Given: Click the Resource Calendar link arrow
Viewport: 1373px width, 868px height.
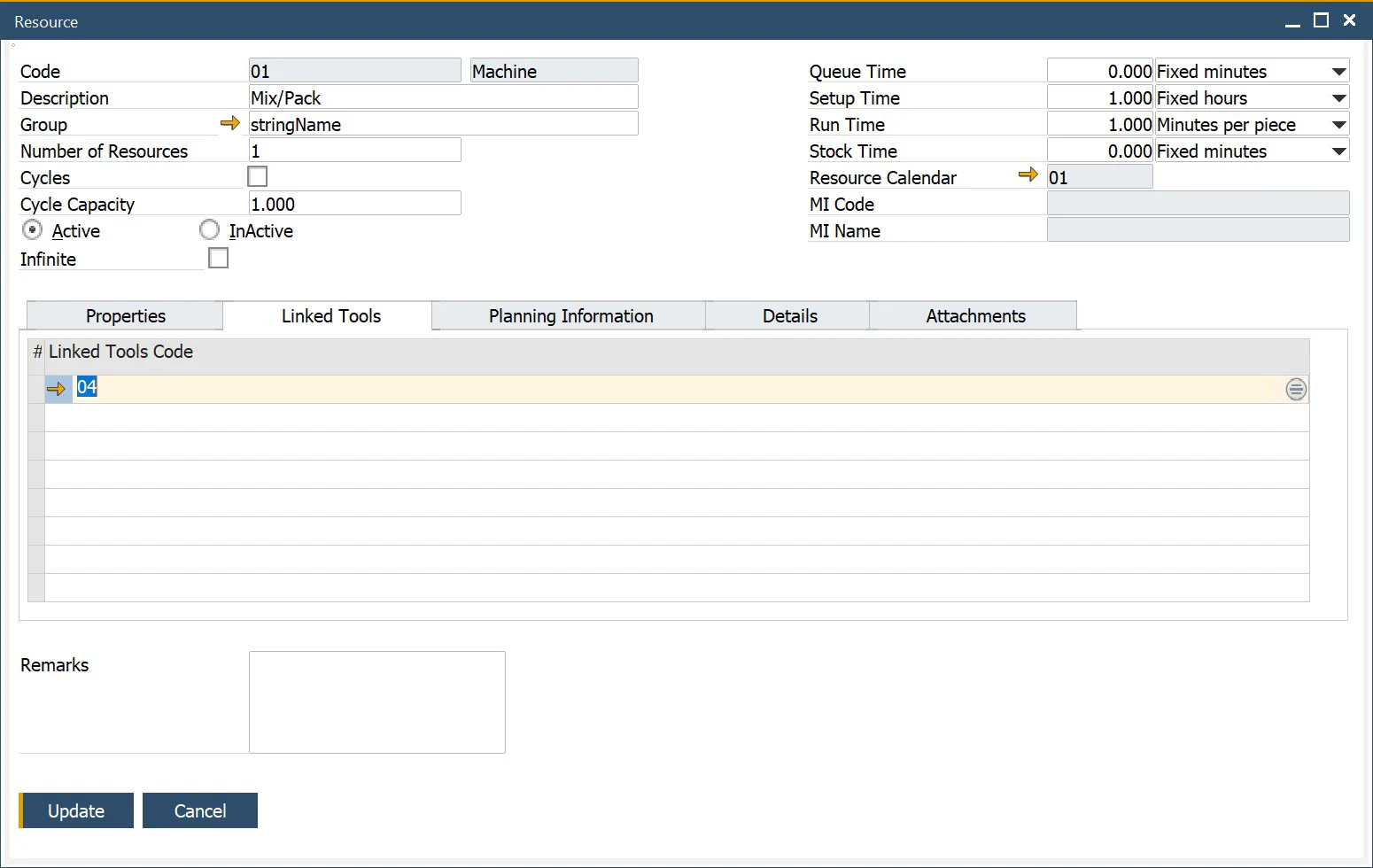Looking at the screenshot, I should click(x=1028, y=174).
